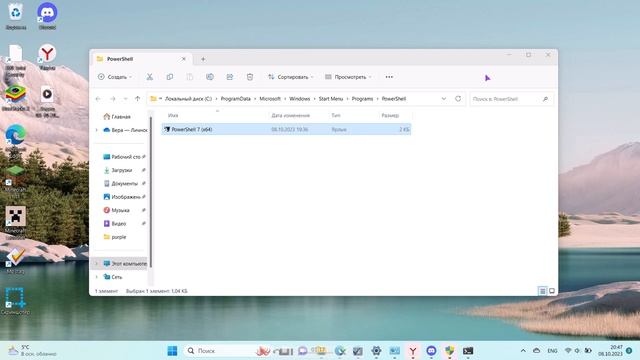Viewport: 640px width, 360px height.
Task: Select the PowerShell 7 (x64) shortcut
Action: tap(286, 129)
